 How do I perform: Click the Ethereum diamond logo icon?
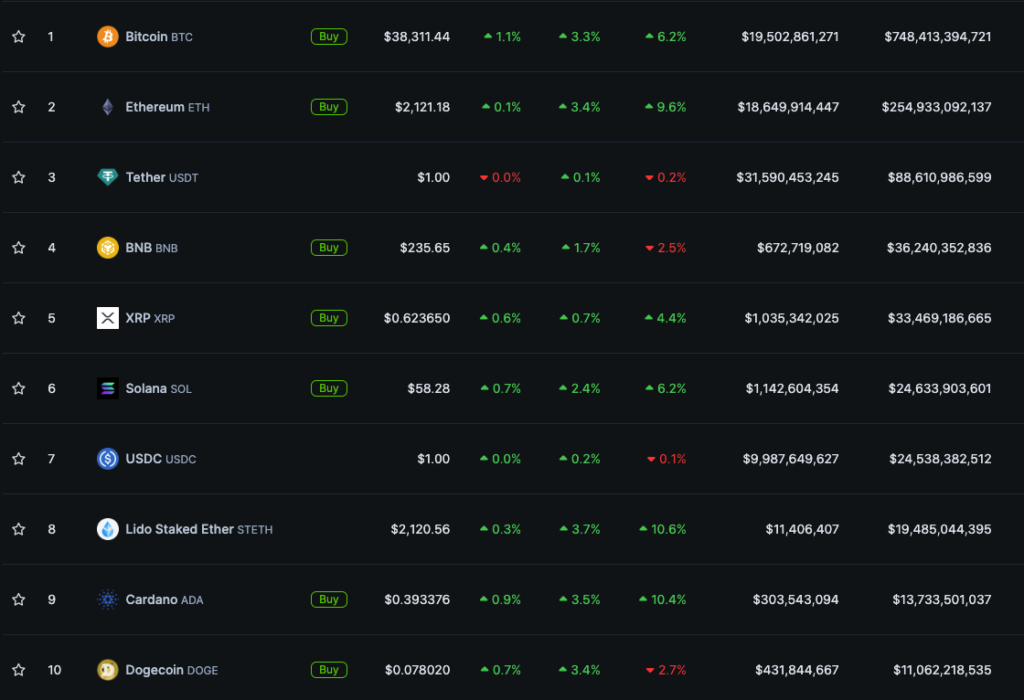click(107, 107)
